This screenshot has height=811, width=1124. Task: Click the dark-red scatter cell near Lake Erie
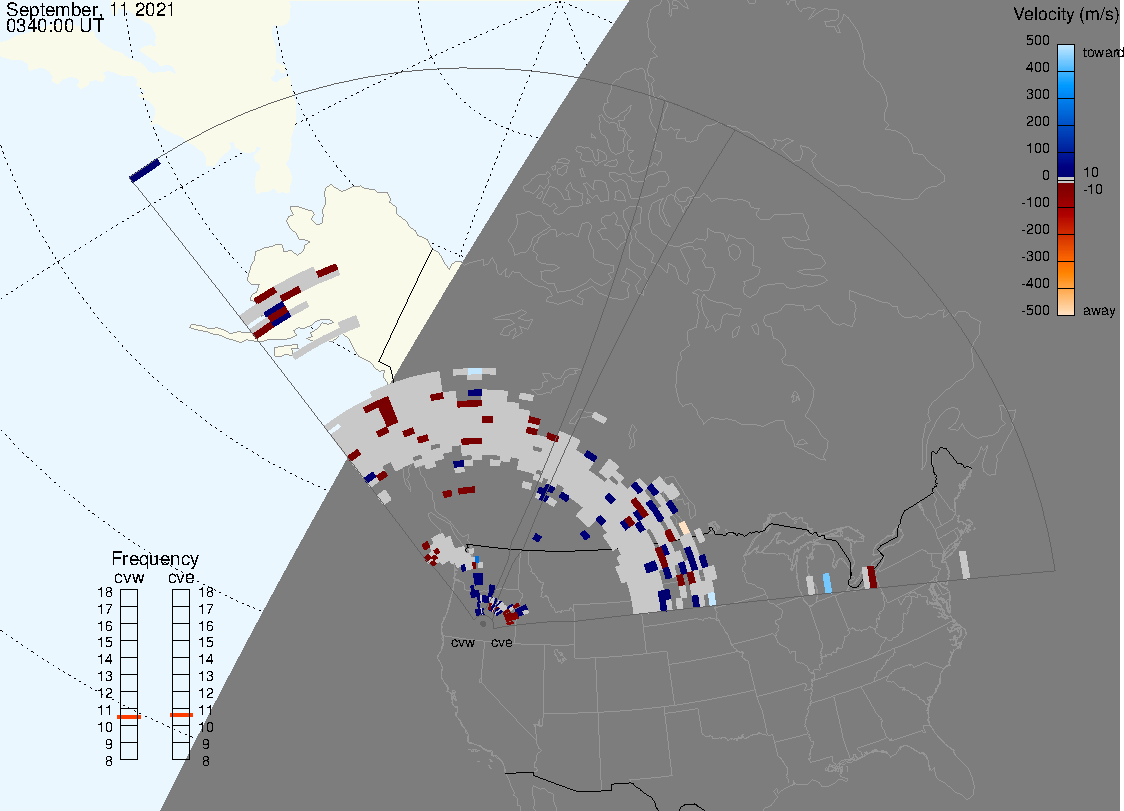[872, 577]
